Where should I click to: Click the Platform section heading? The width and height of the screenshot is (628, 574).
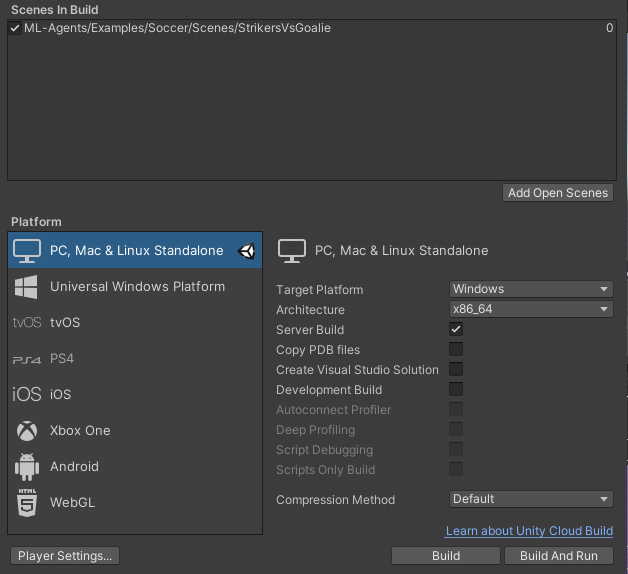click(36, 222)
